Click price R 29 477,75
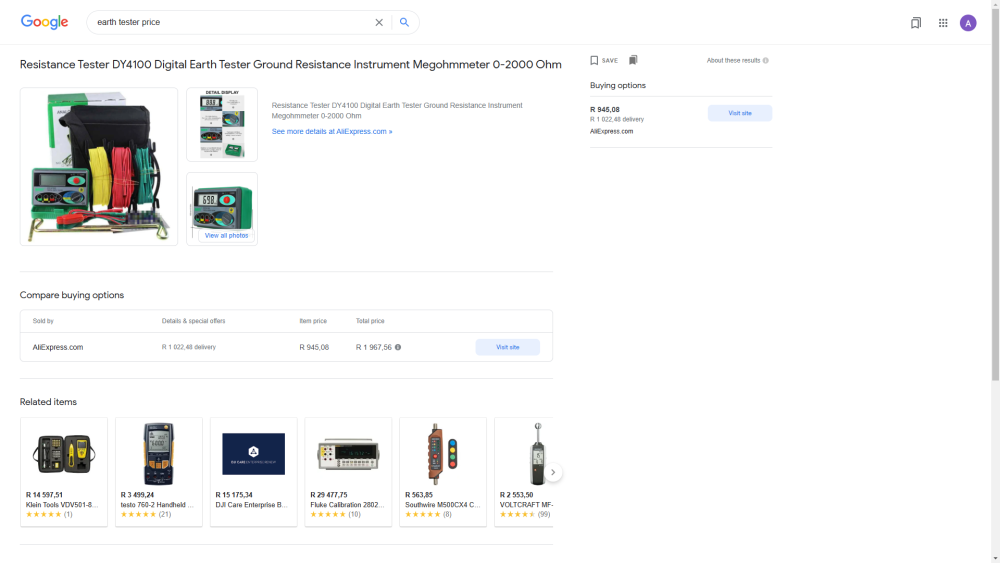 pyautogui.click(x=329, y=495)
